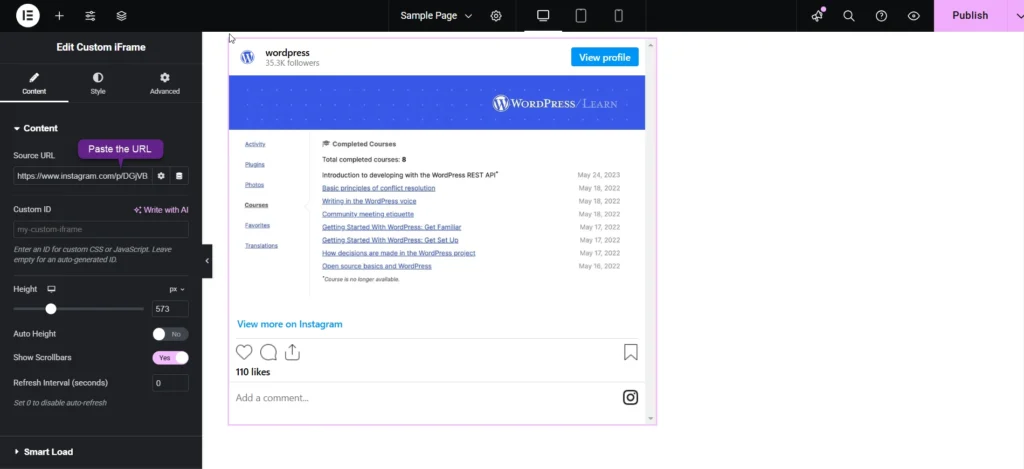Viewport: 1024px width, 469px height.
Task: Click the wordpress account name
Action: [x=287, y=53]
